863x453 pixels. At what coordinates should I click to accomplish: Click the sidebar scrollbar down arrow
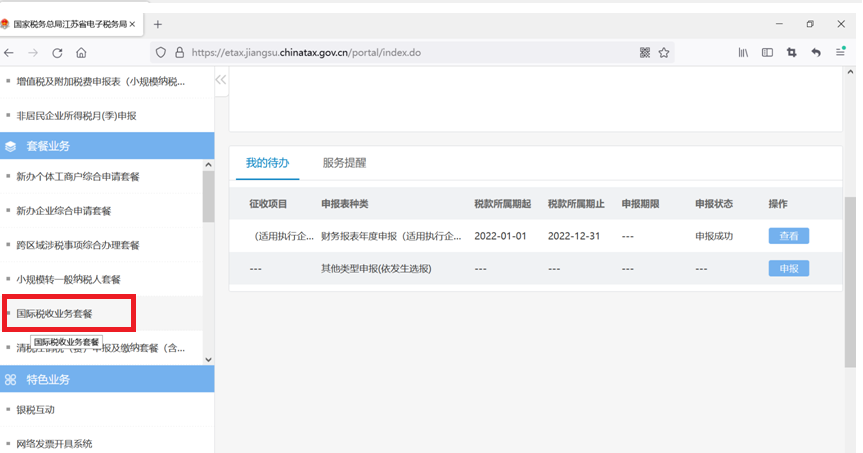[x=208, y=359]
